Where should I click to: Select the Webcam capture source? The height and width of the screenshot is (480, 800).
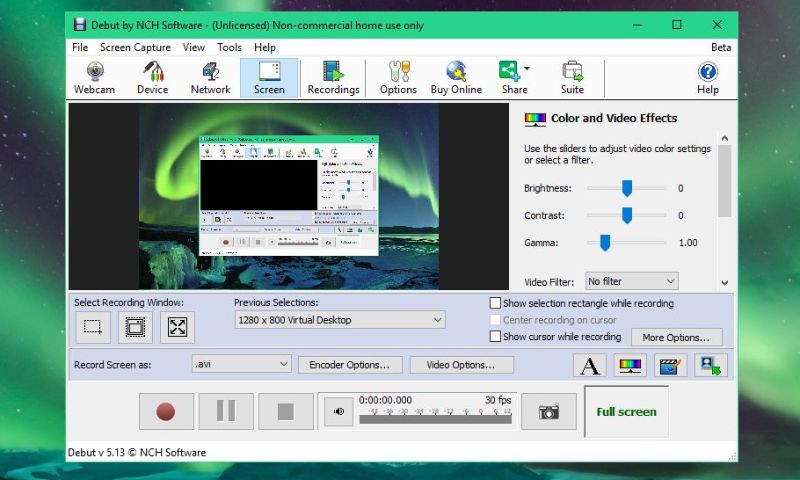pos(94,78)
